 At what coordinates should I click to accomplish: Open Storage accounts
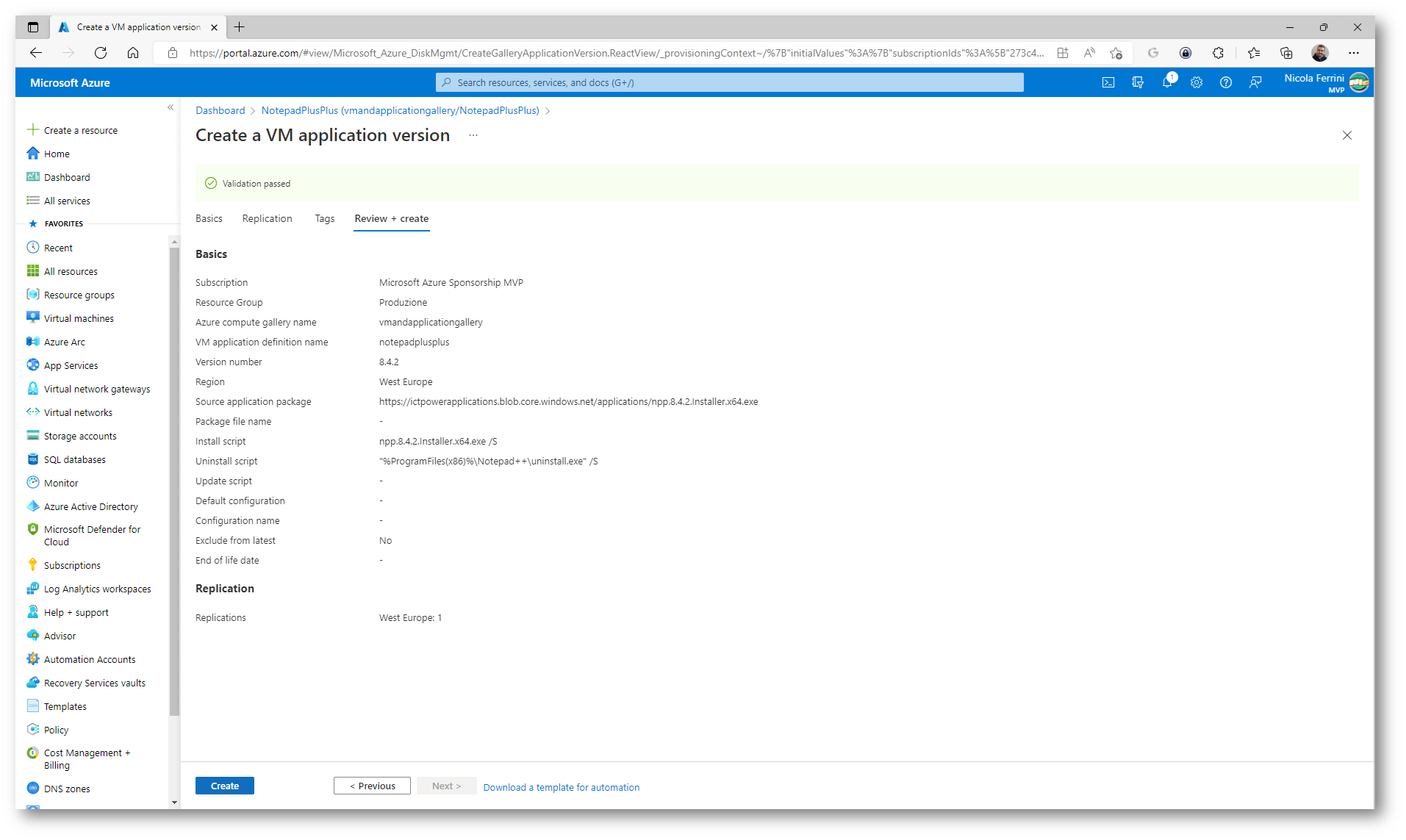[x=80, y=436]
